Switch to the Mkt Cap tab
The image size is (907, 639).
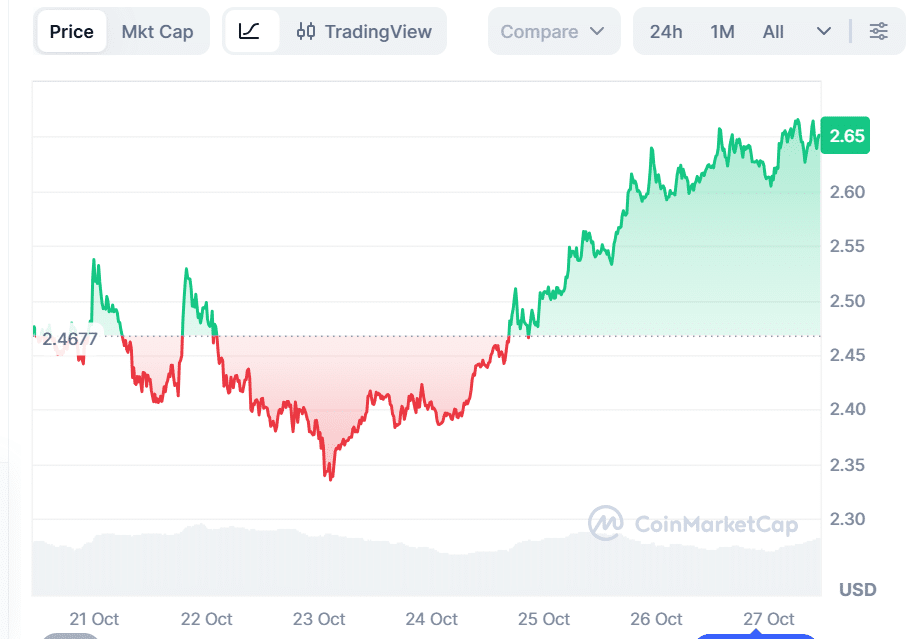click(157, 31)
